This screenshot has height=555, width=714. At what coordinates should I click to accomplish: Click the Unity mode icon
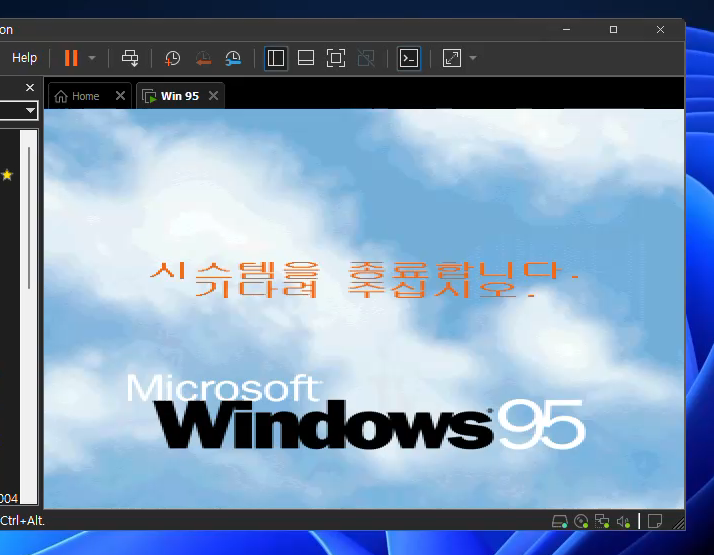click(x=366, y=58)
